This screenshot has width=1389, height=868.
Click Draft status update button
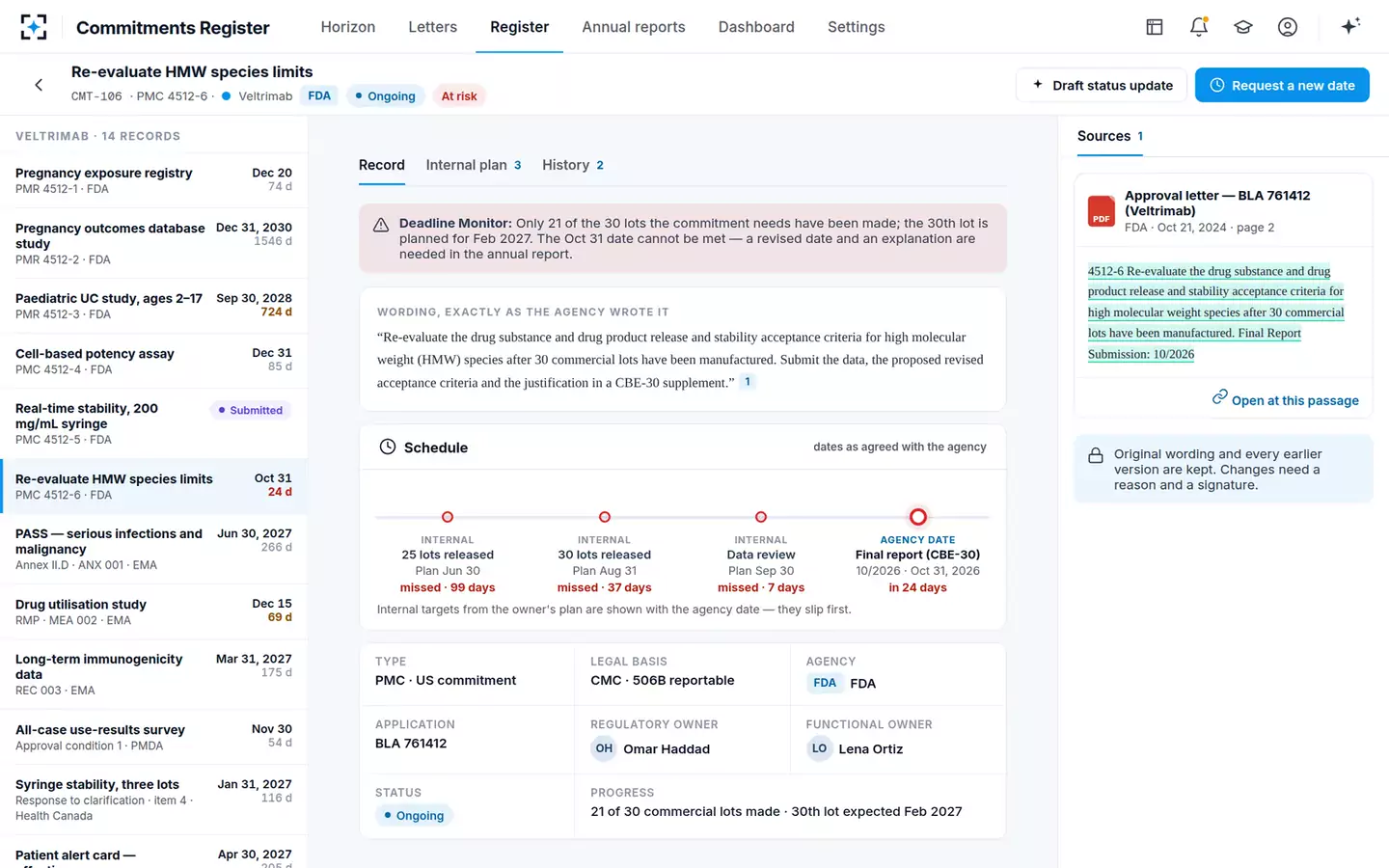(x=1103, y=85)
